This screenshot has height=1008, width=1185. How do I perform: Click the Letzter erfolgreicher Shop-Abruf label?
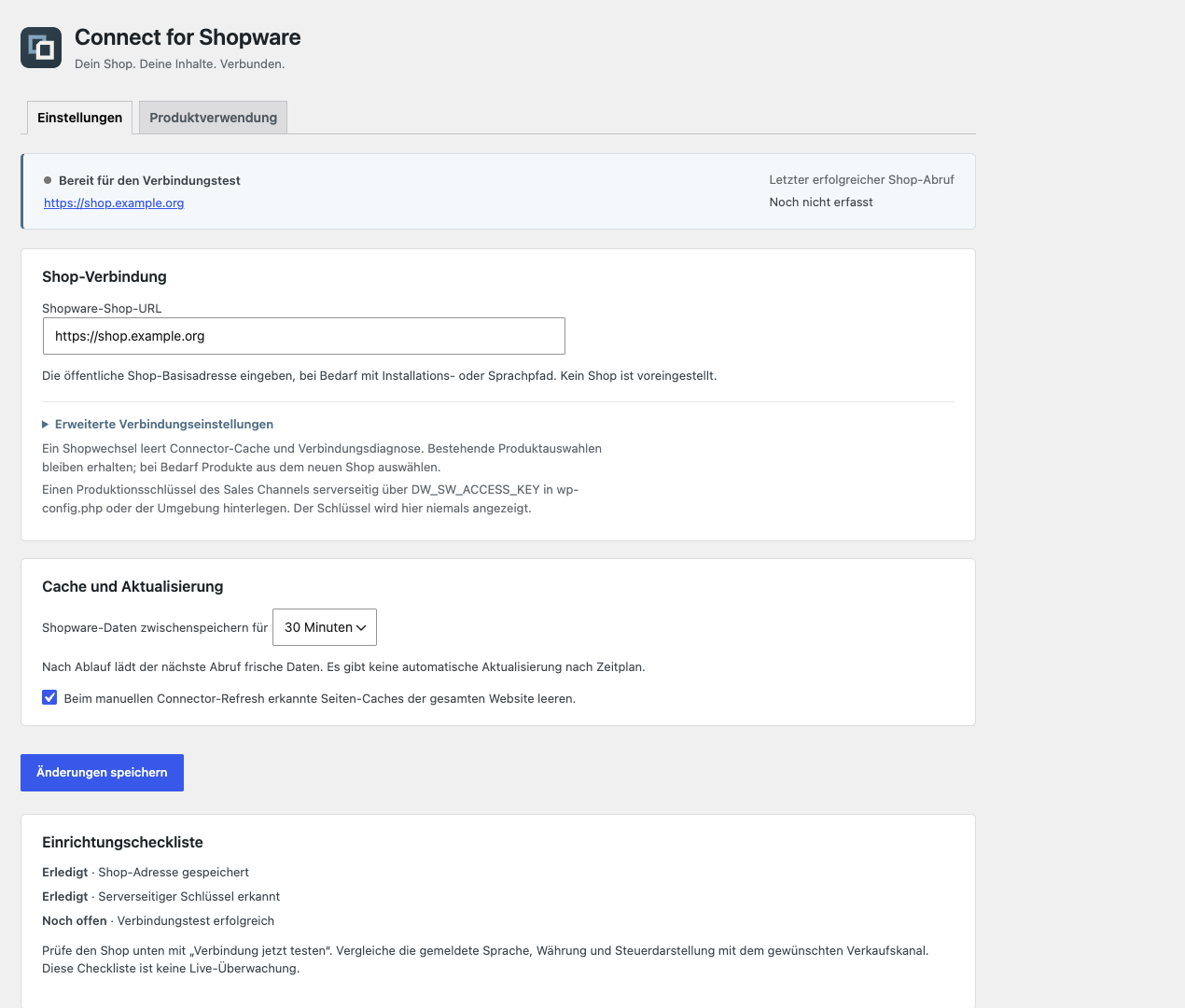[861, 179]
